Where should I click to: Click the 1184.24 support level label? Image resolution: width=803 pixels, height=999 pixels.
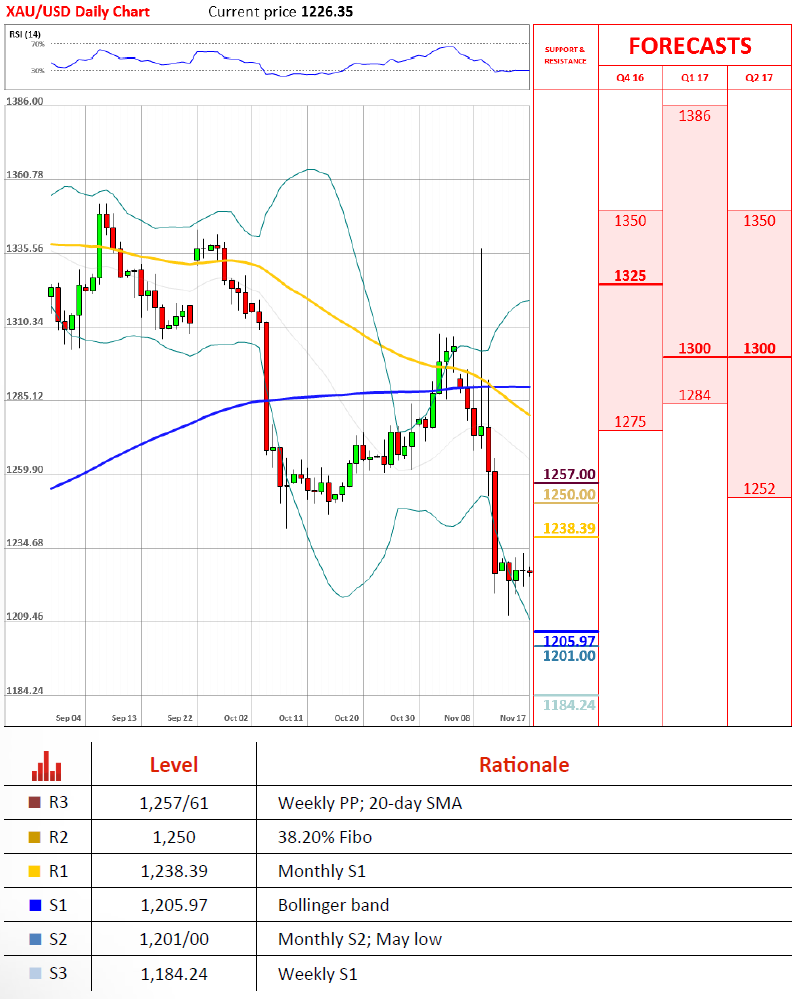point(569,705)
